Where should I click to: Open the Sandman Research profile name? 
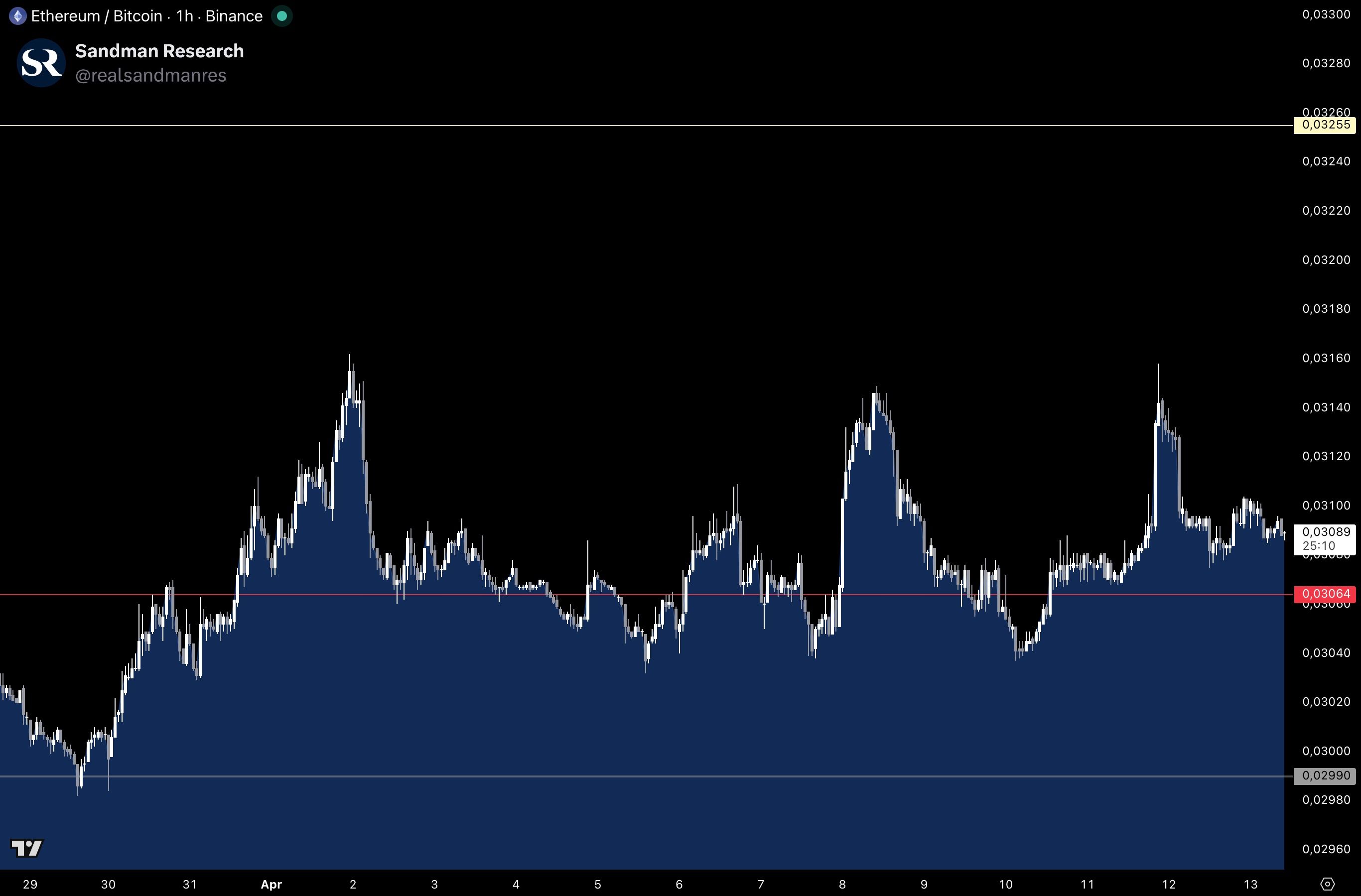click(x=159, y=51)
